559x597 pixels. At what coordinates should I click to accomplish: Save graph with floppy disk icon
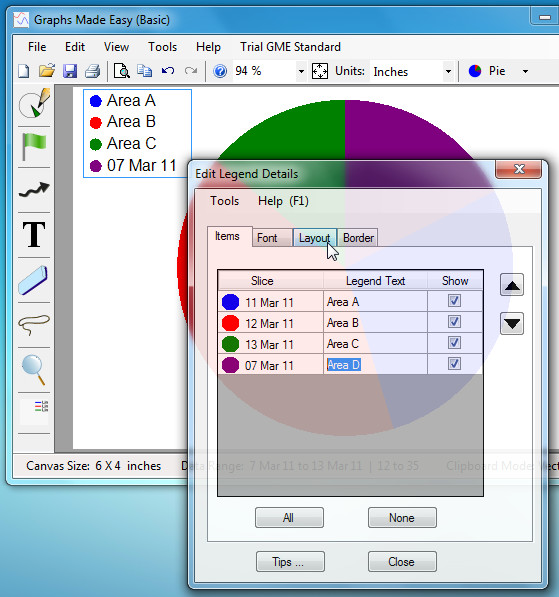point(70,71)
